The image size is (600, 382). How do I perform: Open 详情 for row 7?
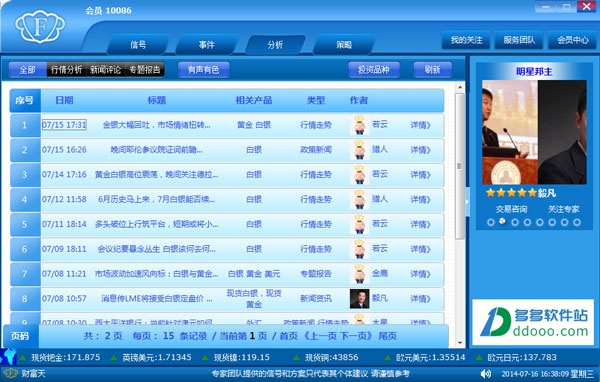[421, 274]
